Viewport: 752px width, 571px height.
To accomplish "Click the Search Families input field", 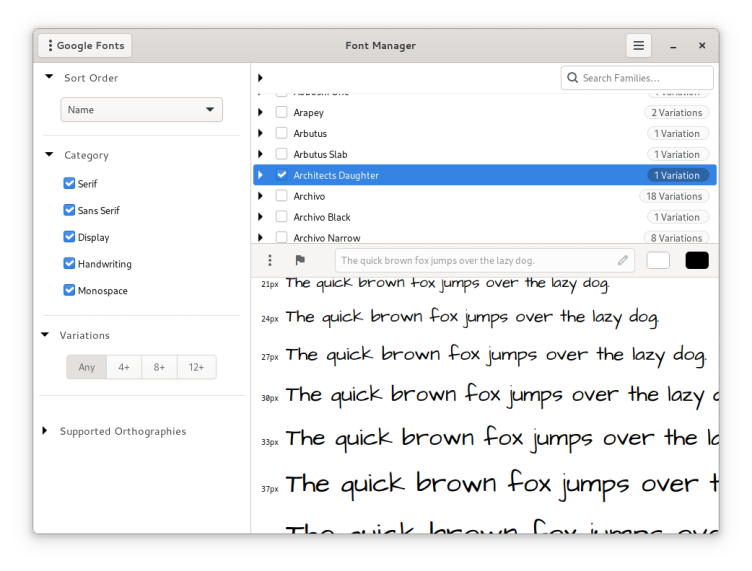I will click(x=645, y=78).
